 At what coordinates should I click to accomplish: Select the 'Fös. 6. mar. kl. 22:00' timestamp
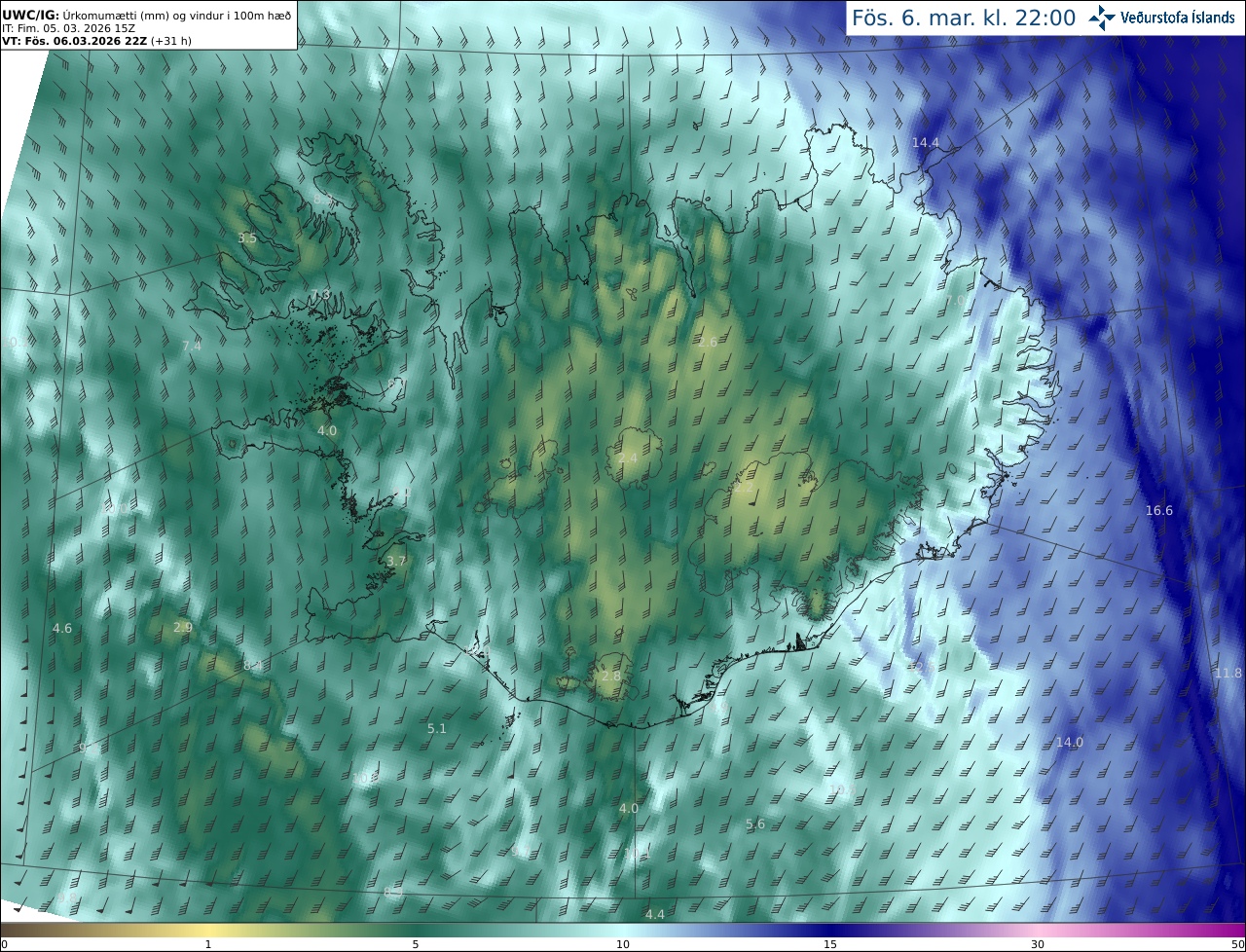(x=964, y=18)
